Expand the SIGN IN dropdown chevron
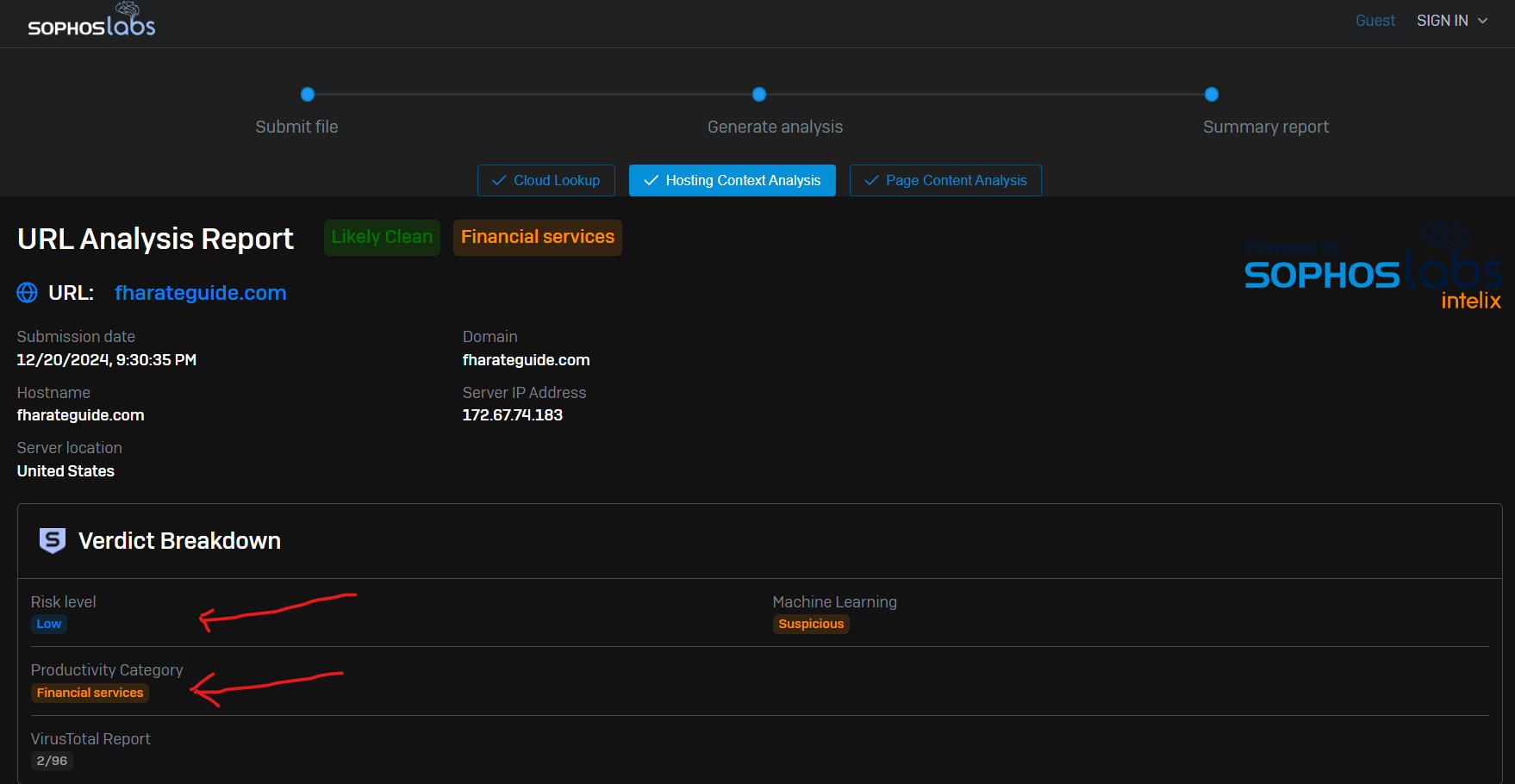 [1483, 21]
